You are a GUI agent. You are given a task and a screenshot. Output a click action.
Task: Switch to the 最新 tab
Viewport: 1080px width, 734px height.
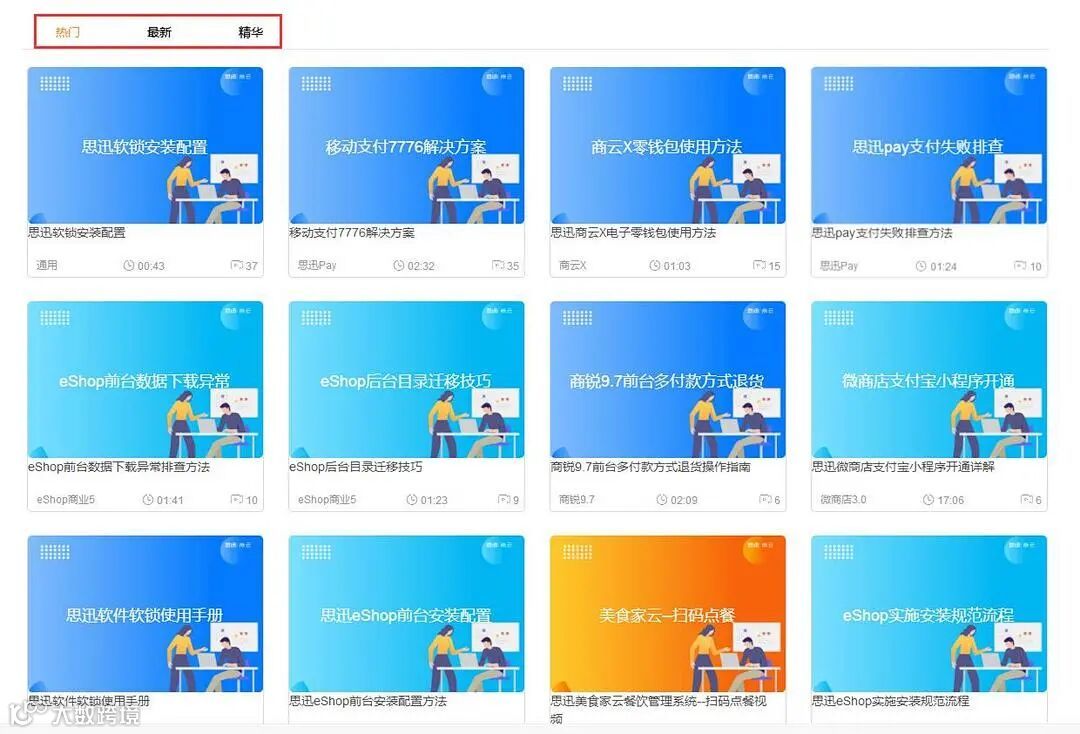click(x=159, y=32)
